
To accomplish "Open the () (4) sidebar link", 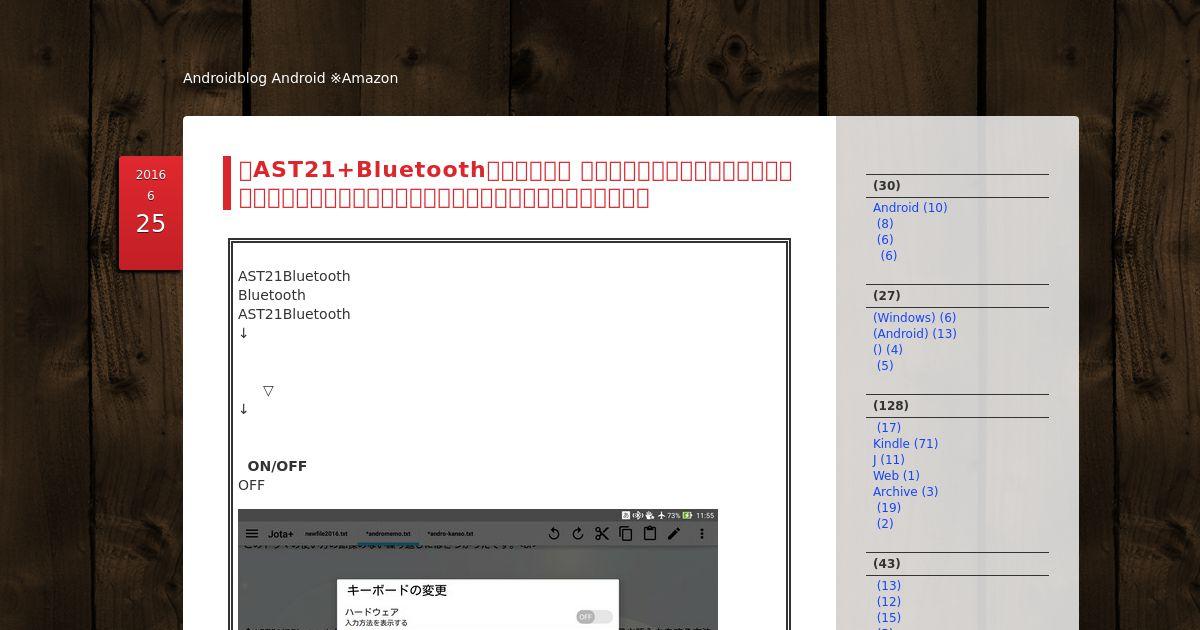I will [888, 350].
